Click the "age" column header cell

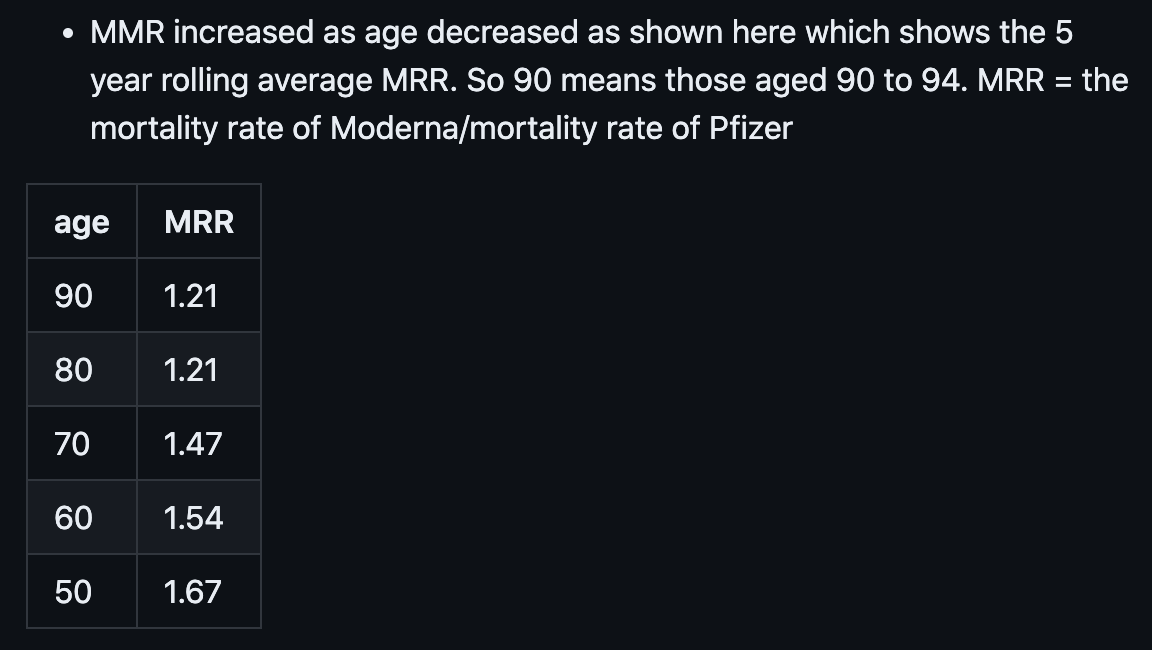82,222
